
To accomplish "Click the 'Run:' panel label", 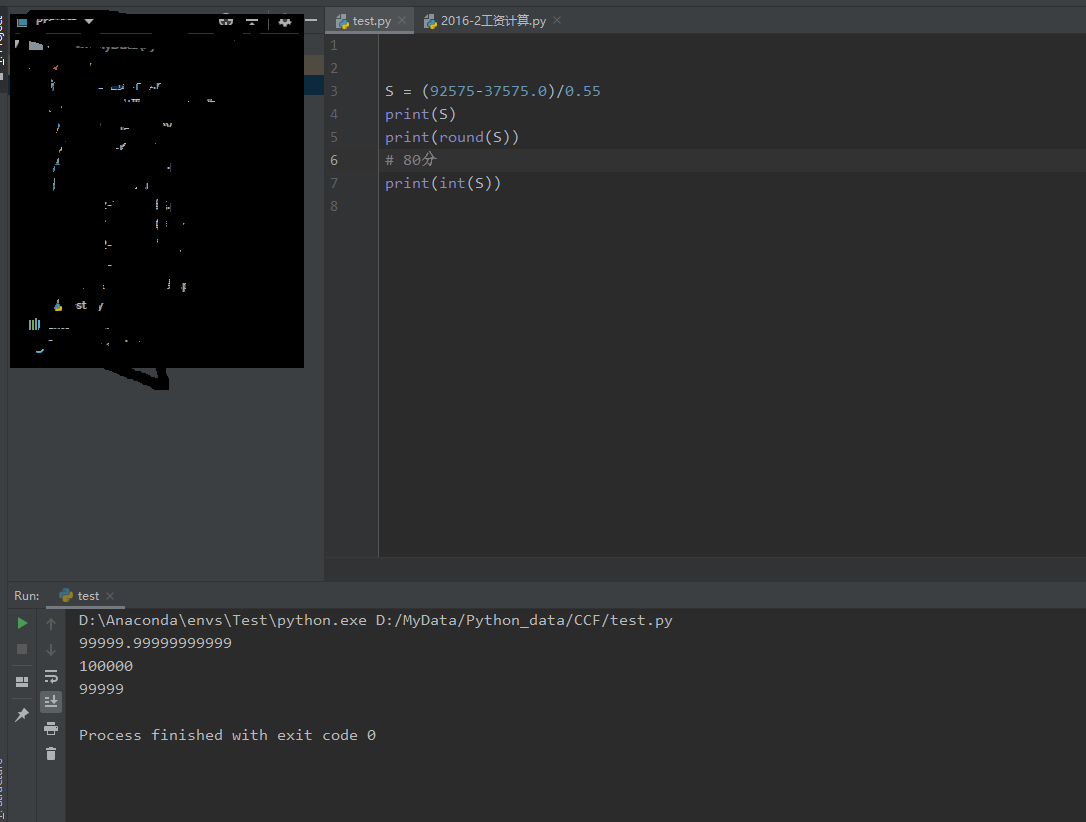I will click(x=26, y=596).
